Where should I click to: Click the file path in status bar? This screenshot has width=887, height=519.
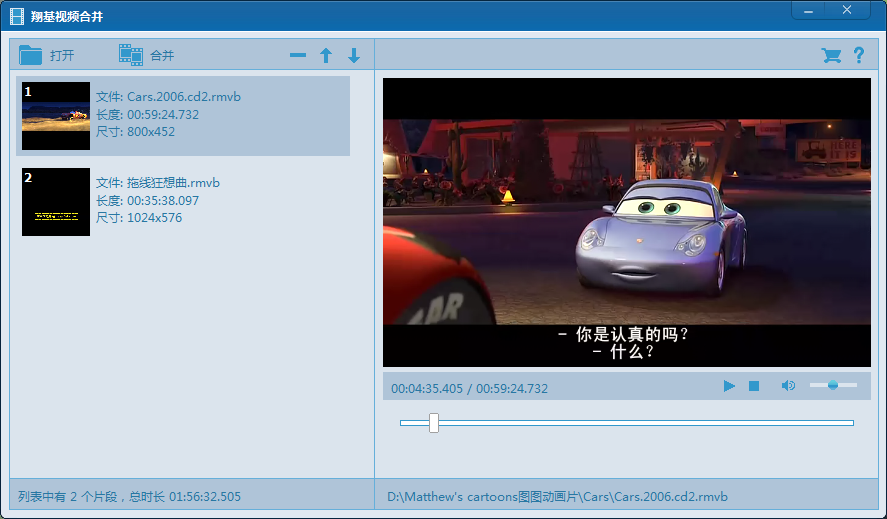pos(557,497)
